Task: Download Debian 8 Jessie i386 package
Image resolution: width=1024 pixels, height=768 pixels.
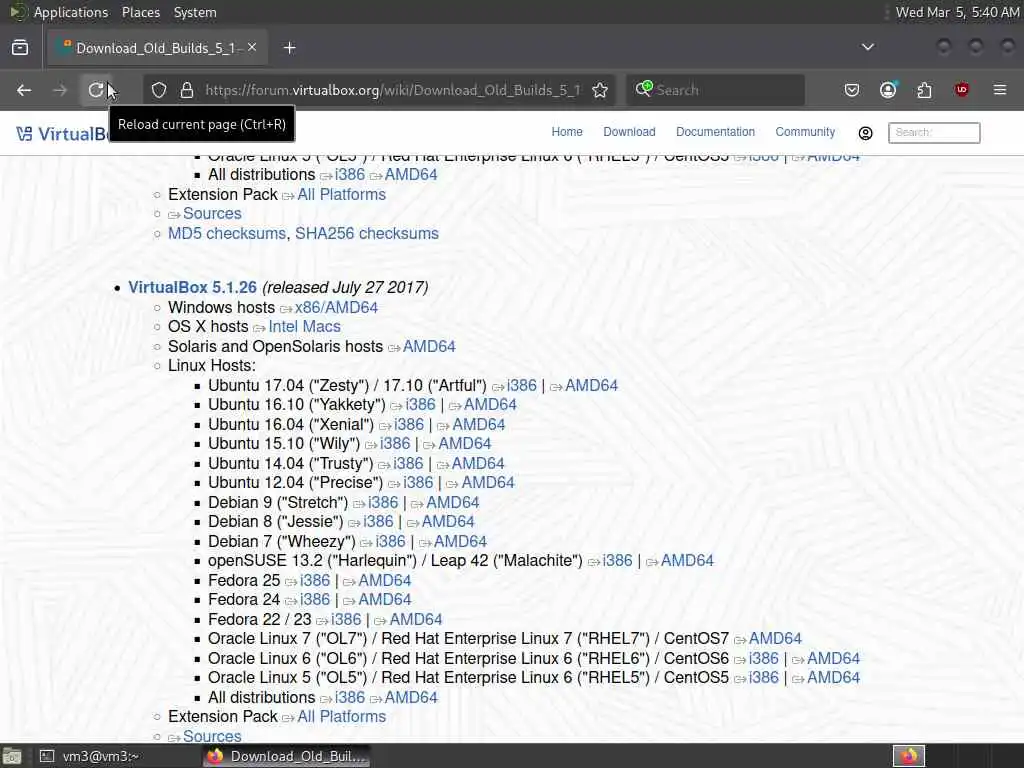Action: [378, 522]
